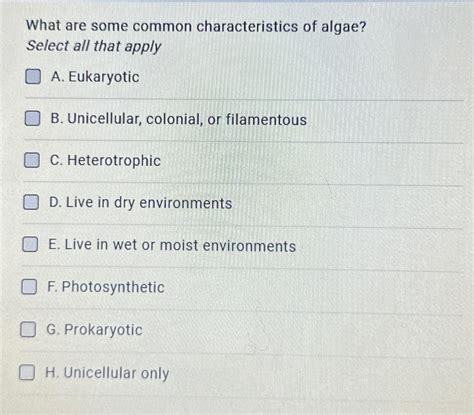Choose the 'Unicellular, colonial, or filamentous' label text
474x415 pixels.
click(187, 119)
